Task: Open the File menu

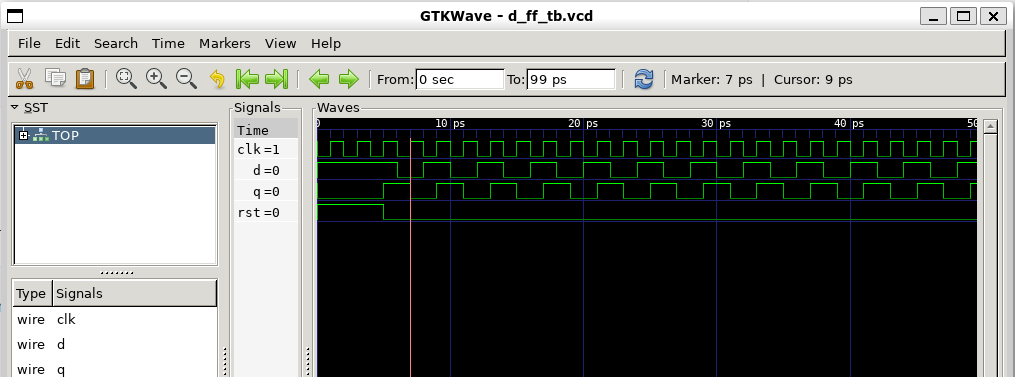Action: 29,43
